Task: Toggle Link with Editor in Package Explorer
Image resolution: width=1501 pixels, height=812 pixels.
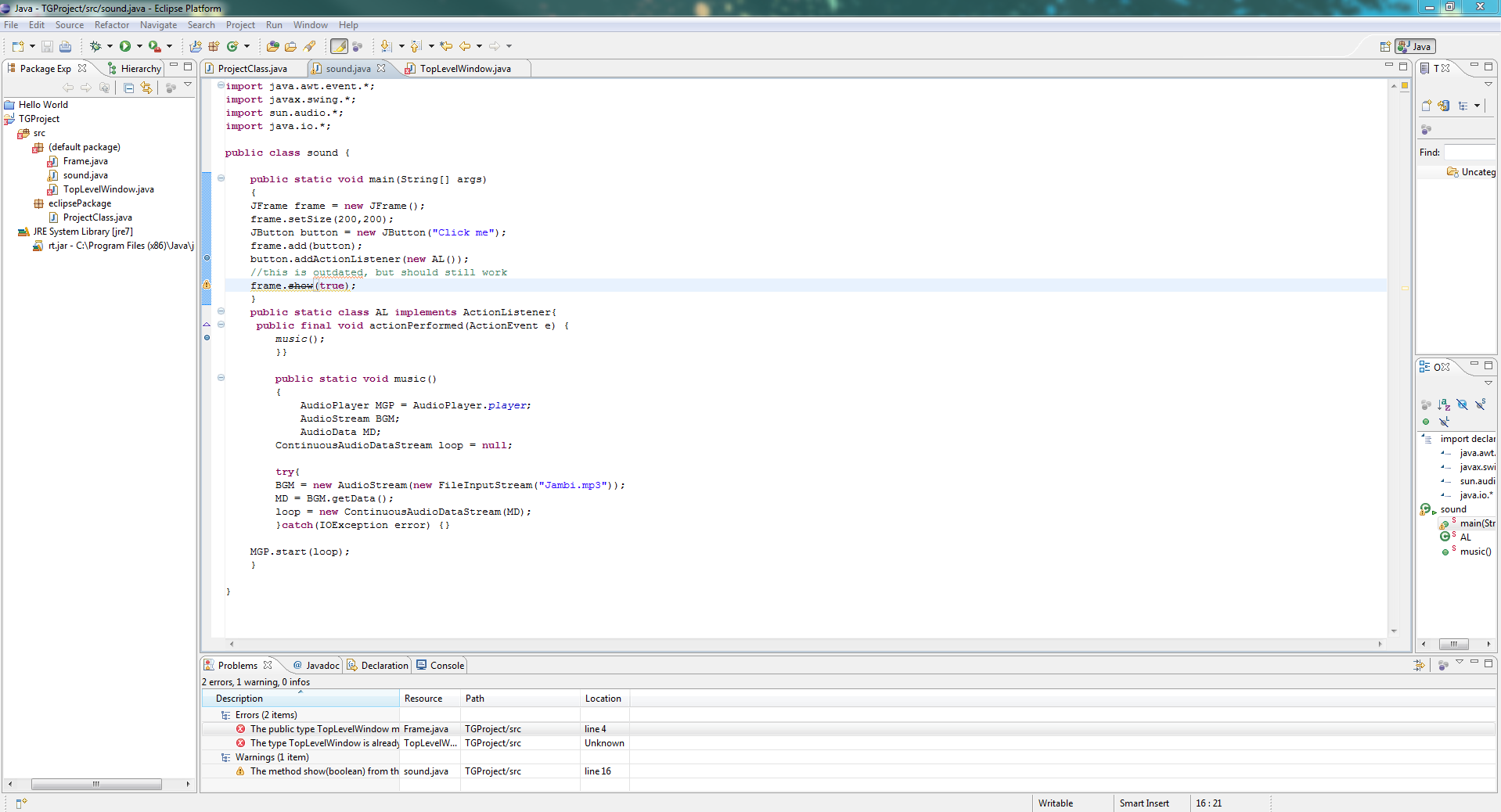Action: pos(146,88)
